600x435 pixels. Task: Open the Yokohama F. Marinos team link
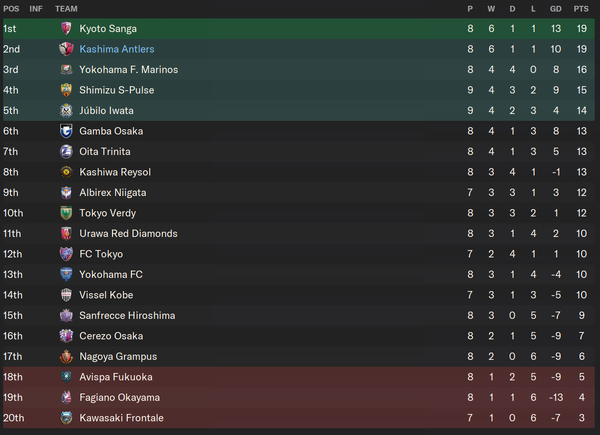pyautogui.click(x=129, y=70)
